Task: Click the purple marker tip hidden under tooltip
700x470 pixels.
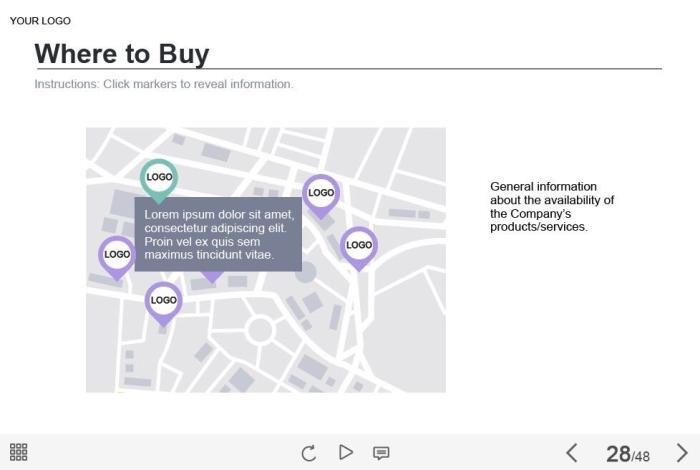Action: (x=212, y=277)
